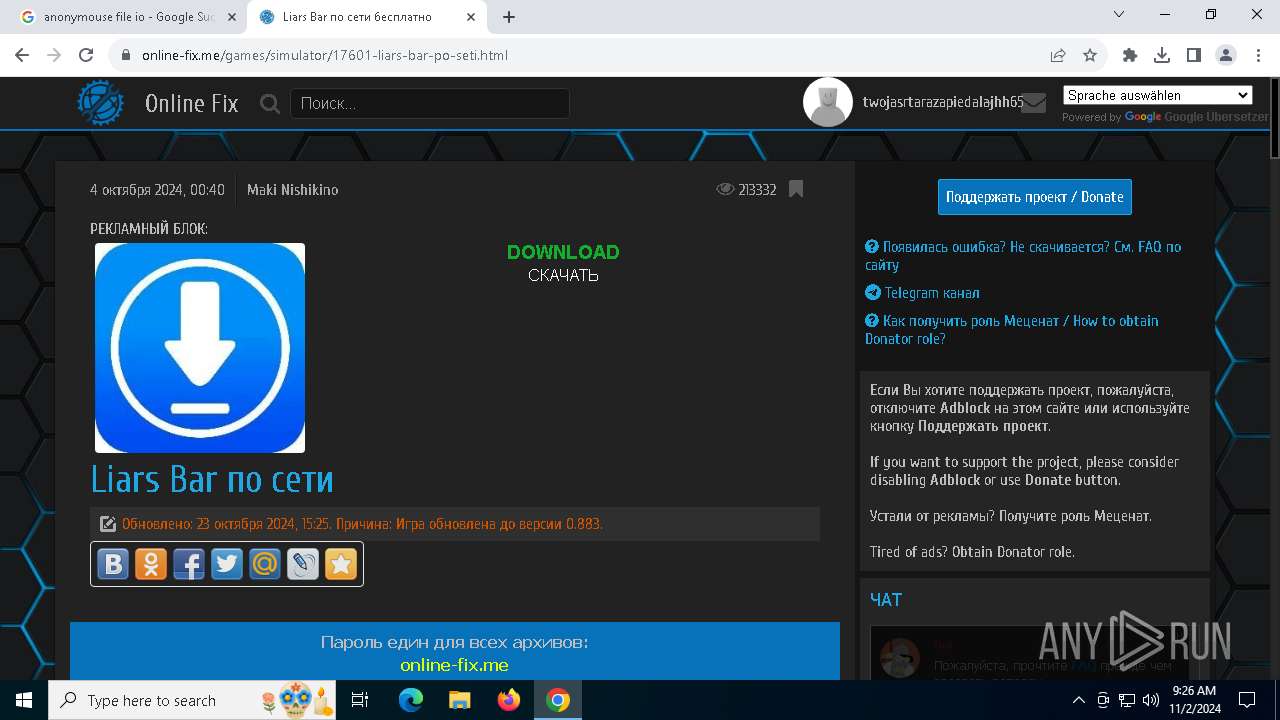Click the Online Fix gear logo
Screen dimensions: 1280x720
pos(101,103)
